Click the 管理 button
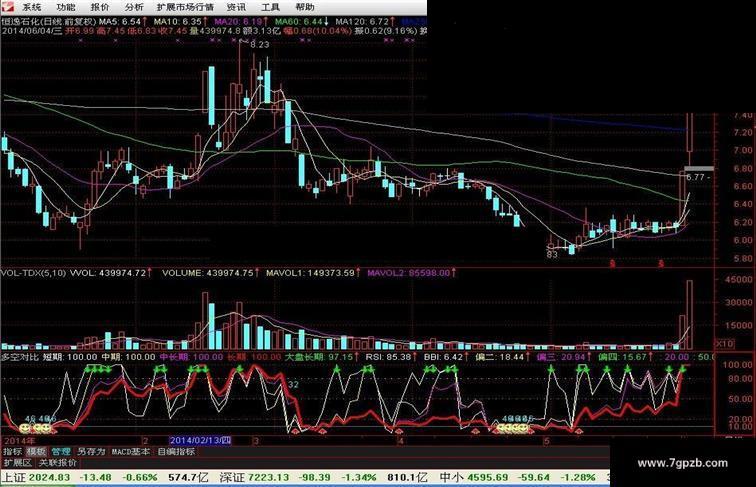 tap(61, 452)
